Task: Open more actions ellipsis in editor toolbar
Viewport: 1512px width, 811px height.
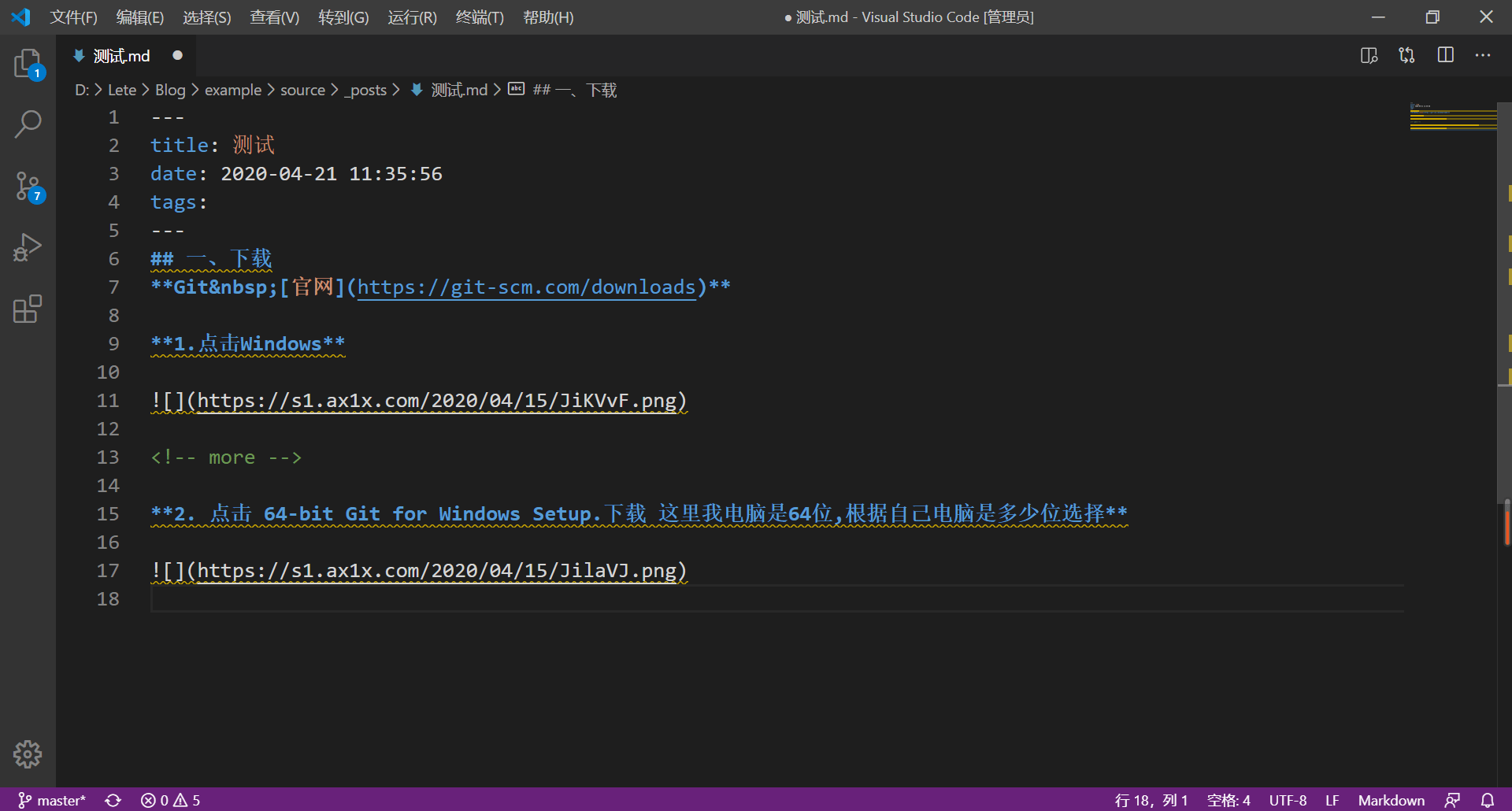Action: 1482,55
